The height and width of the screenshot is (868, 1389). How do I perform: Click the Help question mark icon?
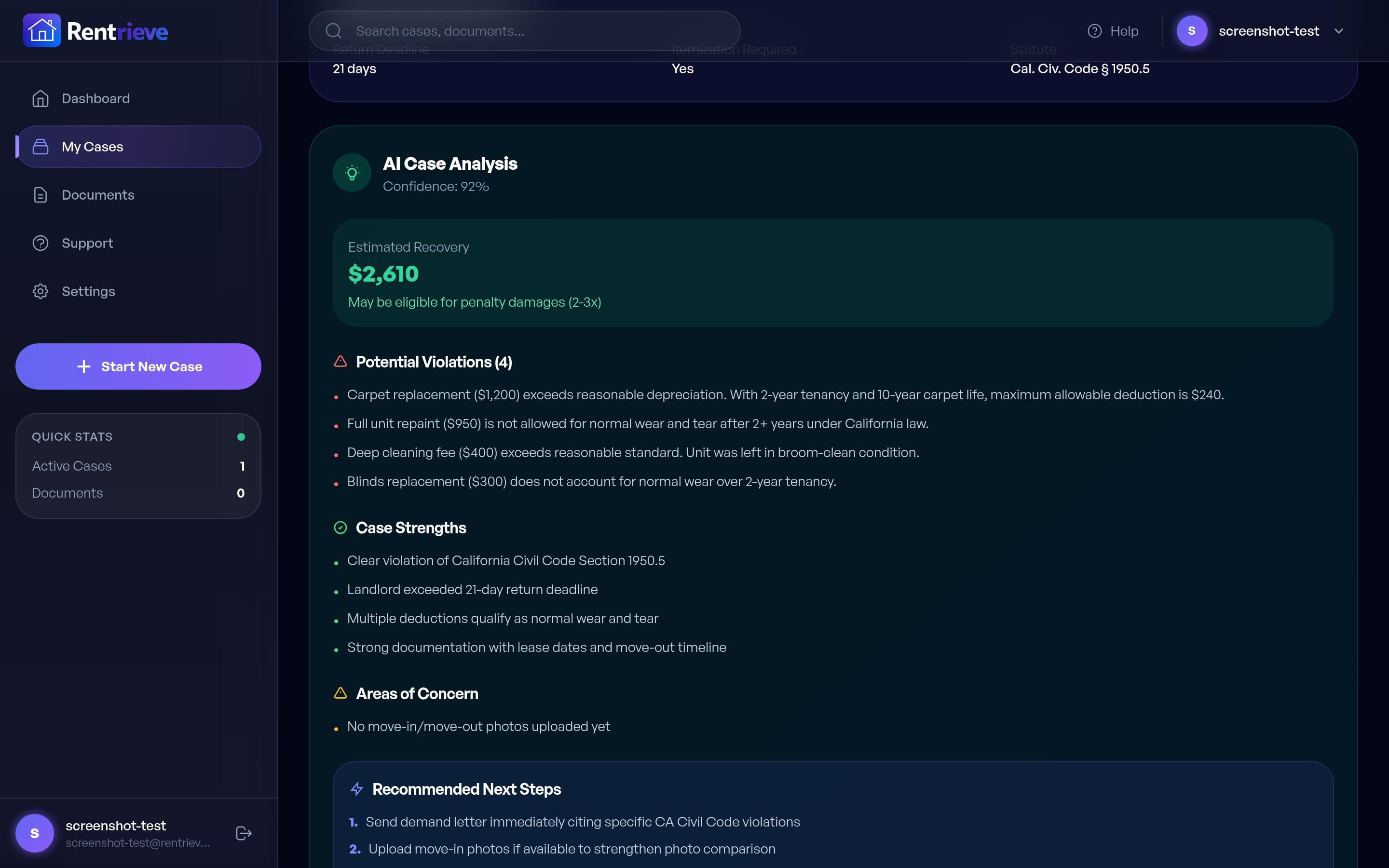click(x=1095, y=30)
